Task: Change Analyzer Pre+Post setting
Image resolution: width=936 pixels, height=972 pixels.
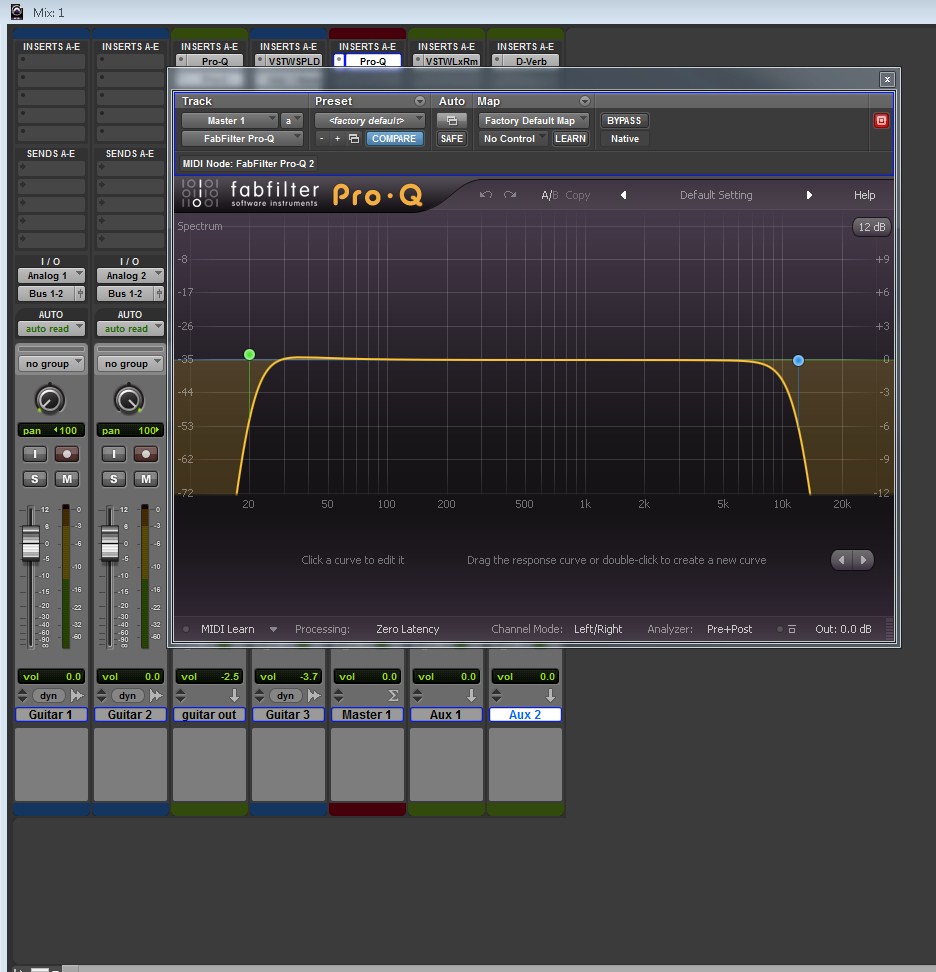Action: 729,629
